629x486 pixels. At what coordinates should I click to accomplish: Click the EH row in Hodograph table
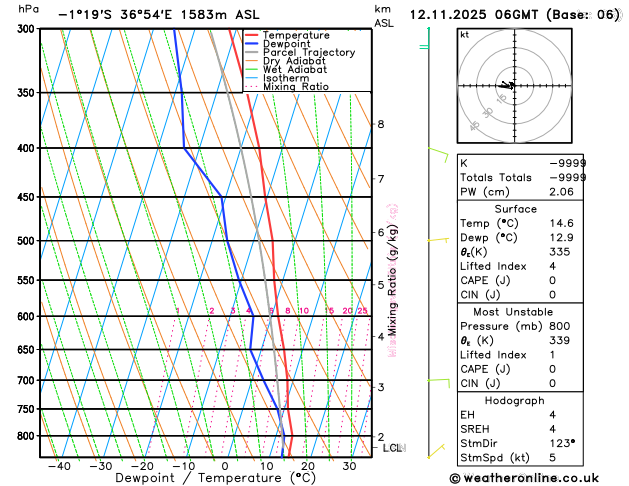pos(520,415)
